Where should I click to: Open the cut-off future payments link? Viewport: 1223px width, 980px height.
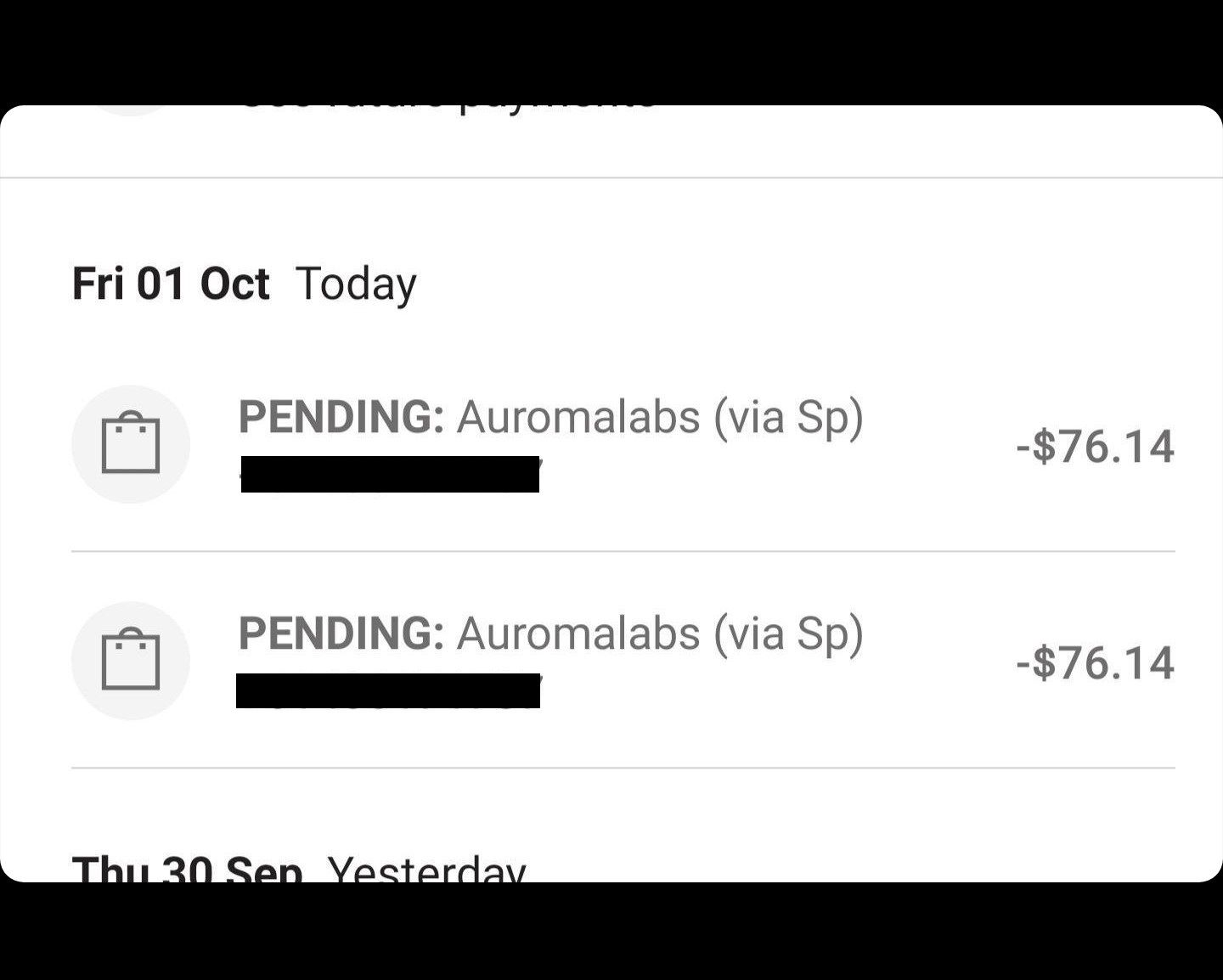[x=448, y=109]
